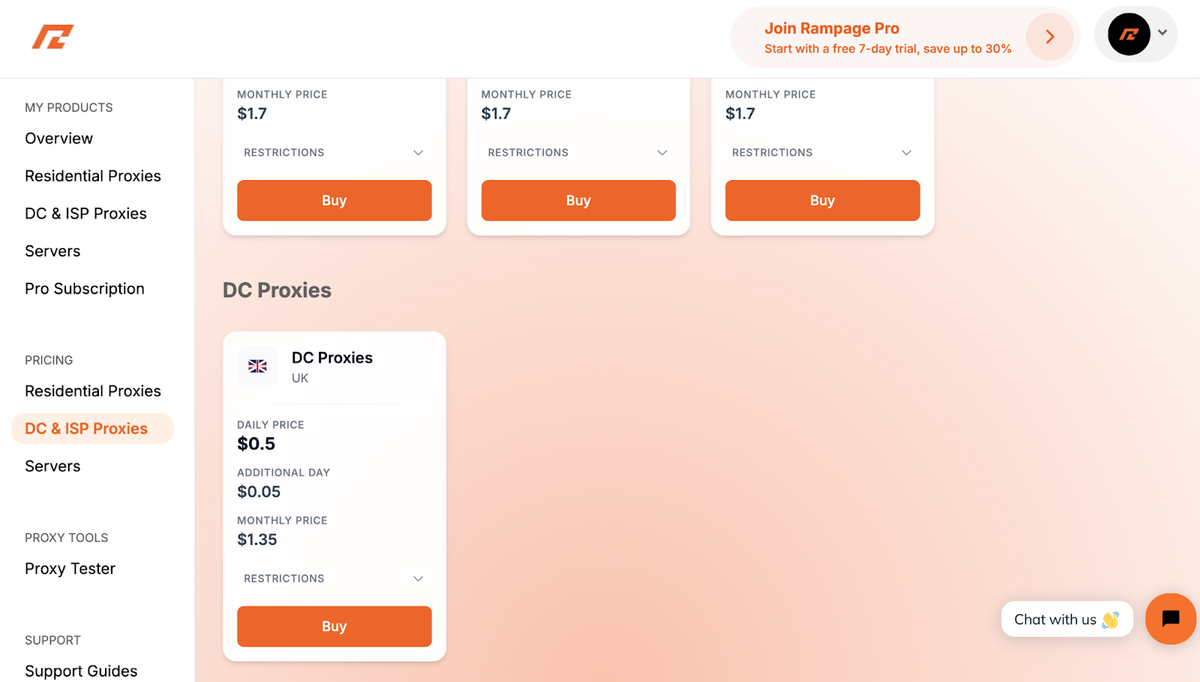Expand Restrictions on the middle proxy card

578,152
